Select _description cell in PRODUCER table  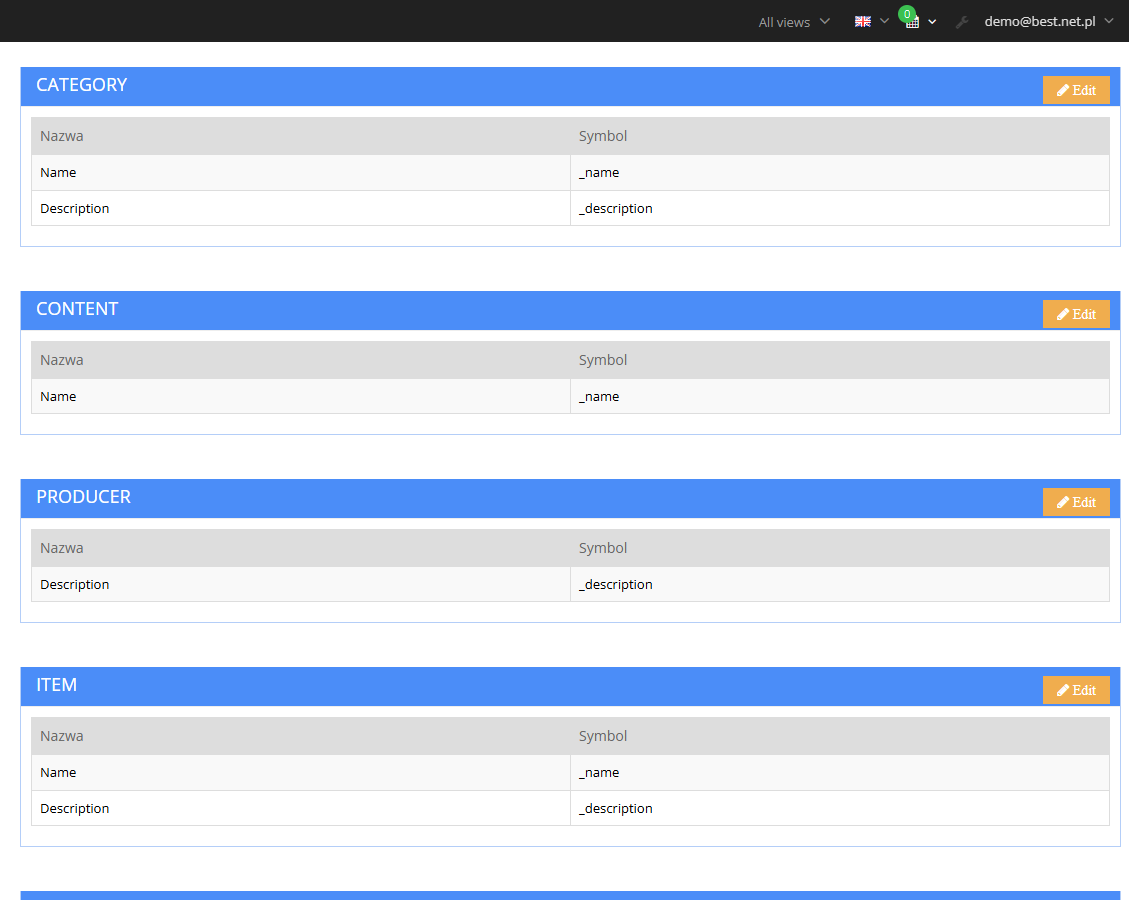[840, 584]
